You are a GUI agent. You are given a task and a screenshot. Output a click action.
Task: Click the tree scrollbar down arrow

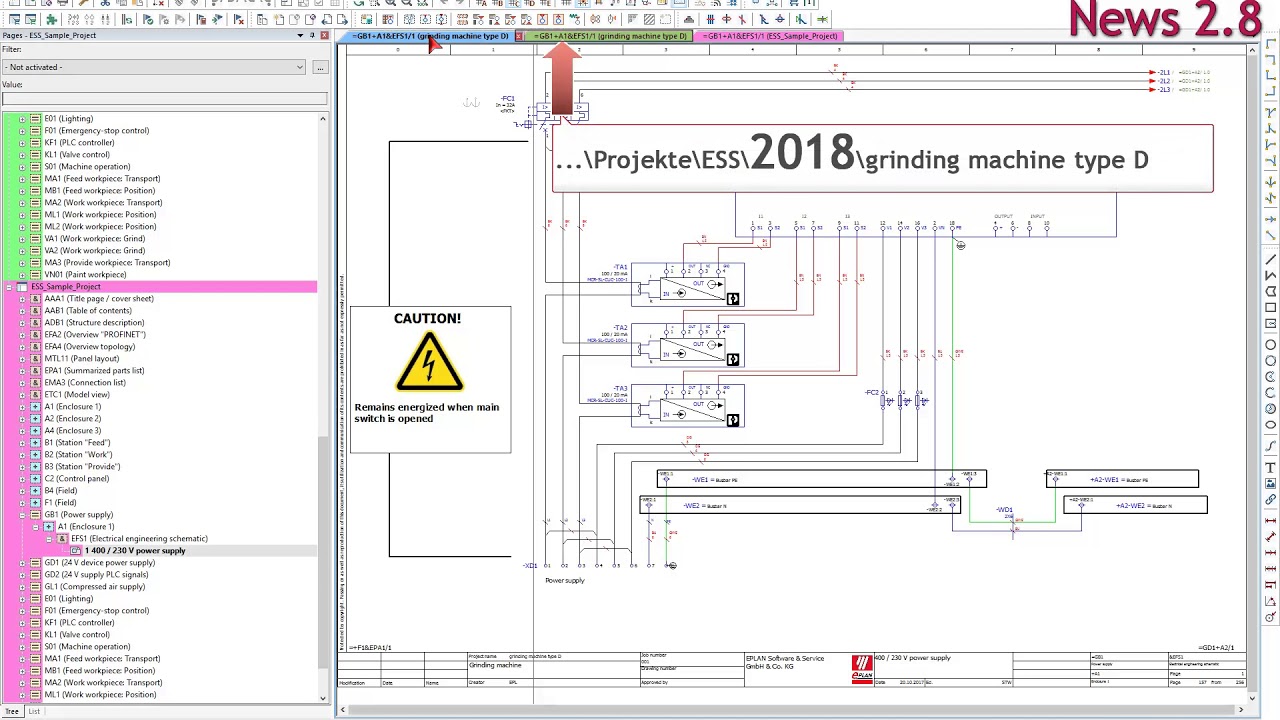pos(323,698)
